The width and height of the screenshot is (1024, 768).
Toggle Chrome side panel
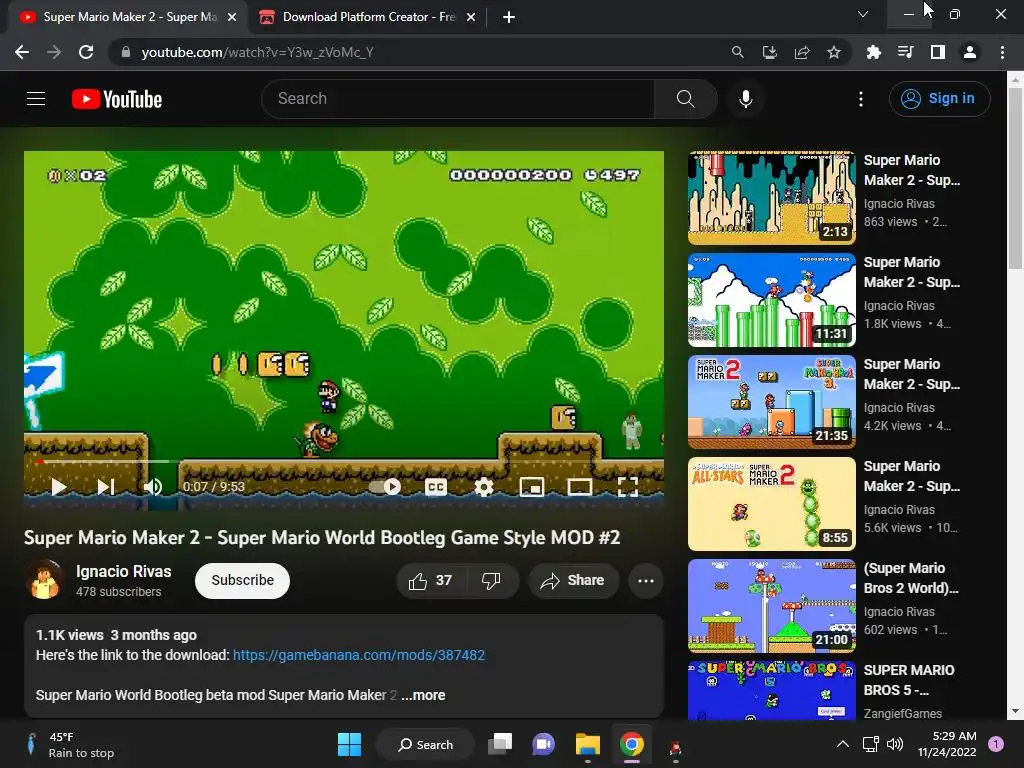coord(937,52)
